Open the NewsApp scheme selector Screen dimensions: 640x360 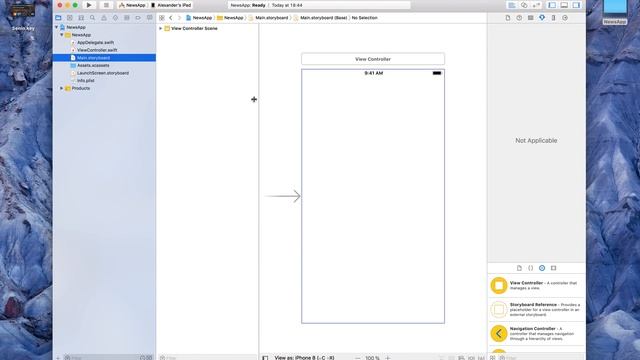click(x=132, y=5)
